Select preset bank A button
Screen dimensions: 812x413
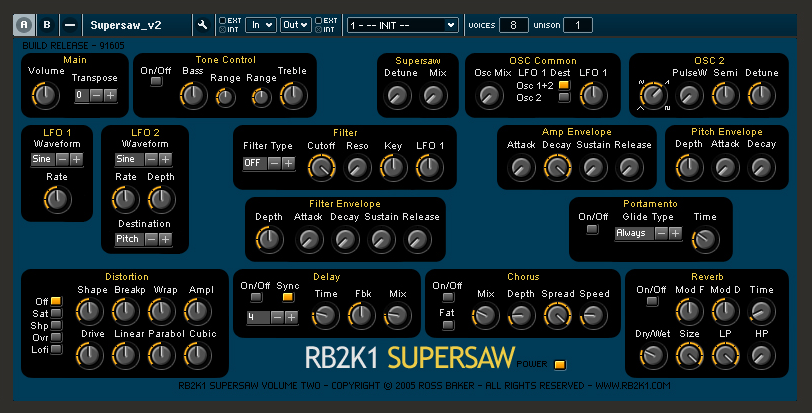point(24,24)
